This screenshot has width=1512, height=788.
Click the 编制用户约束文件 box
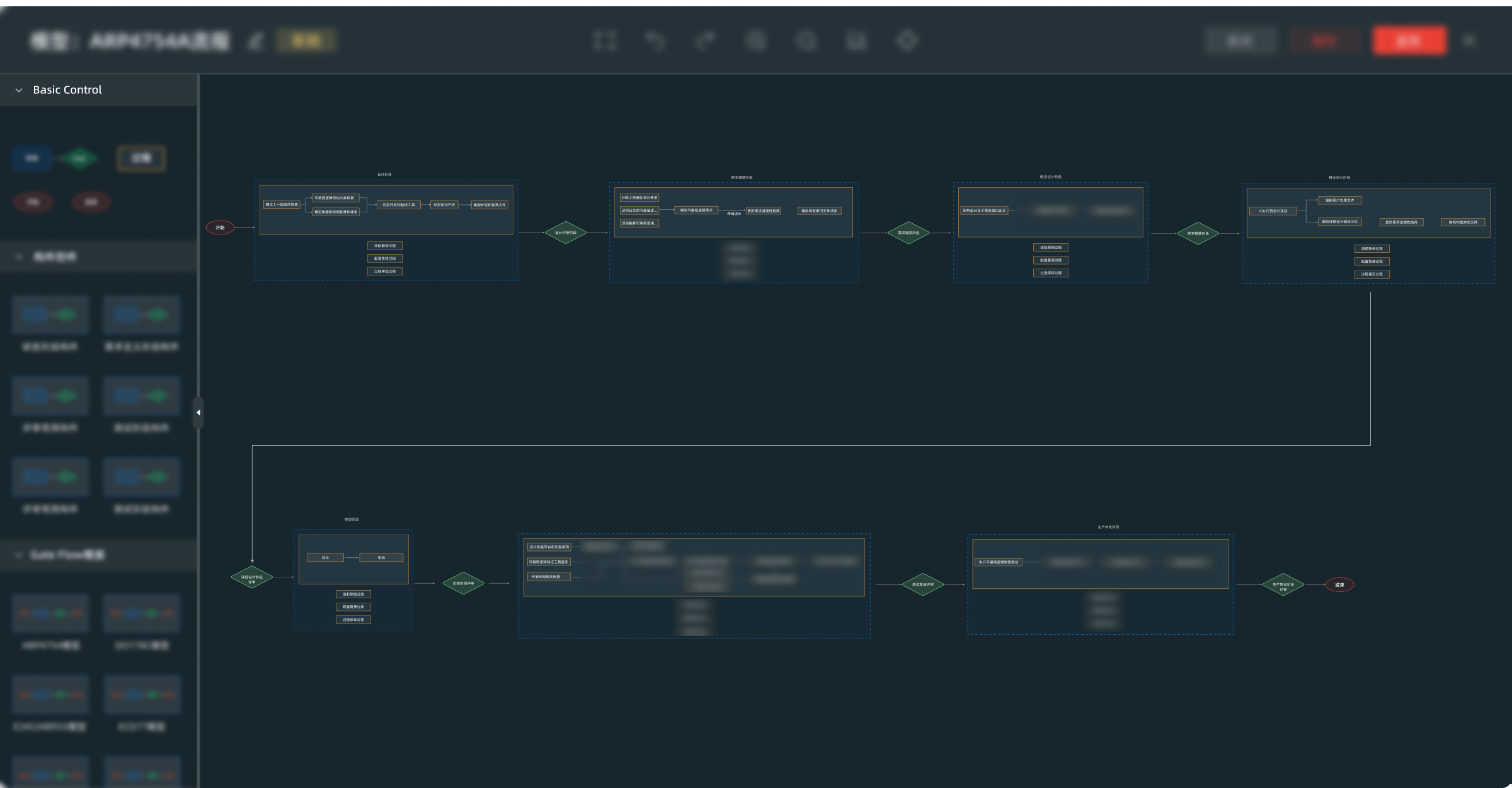coord(1339,200)
